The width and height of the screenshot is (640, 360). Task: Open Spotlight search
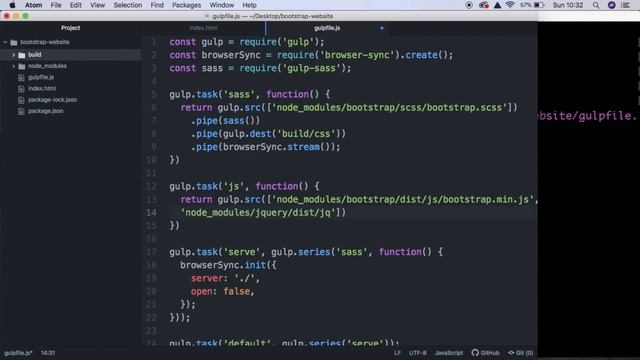(596, 5)
